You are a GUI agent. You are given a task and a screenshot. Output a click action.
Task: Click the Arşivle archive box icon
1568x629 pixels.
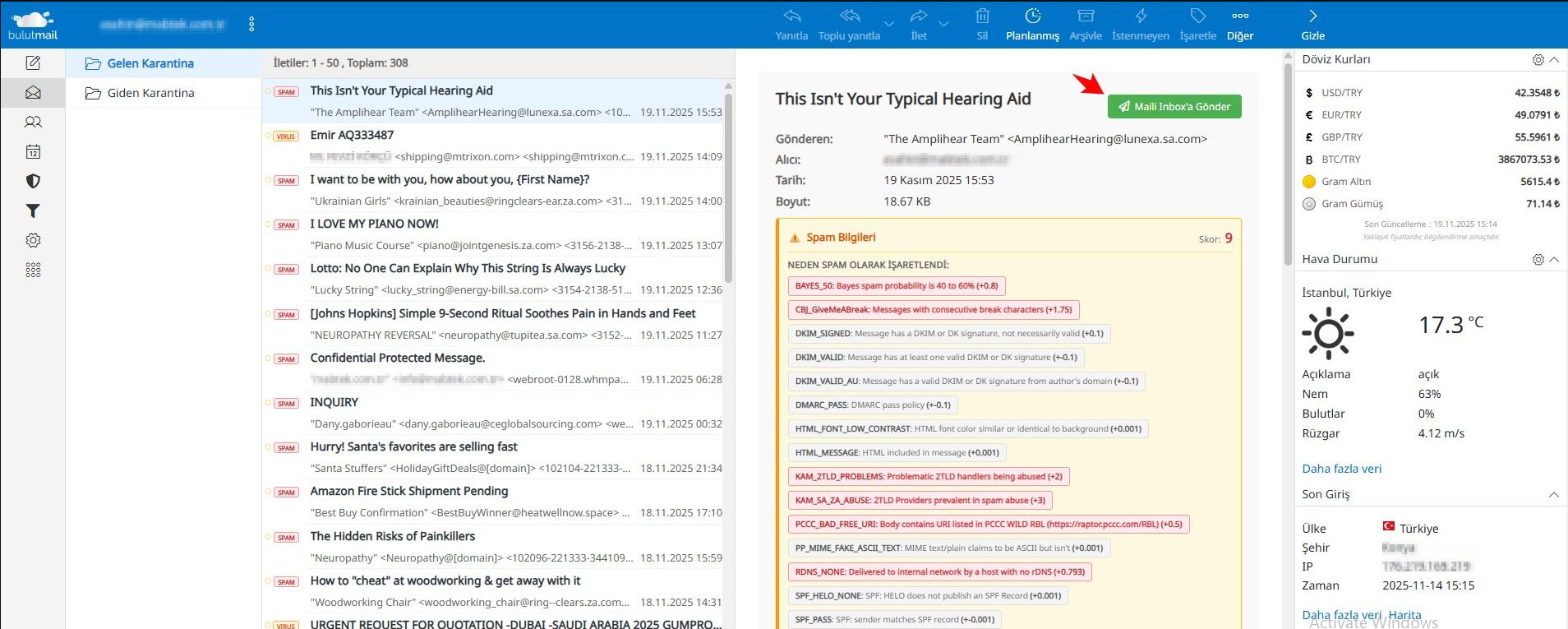[x=1086, y=16]
